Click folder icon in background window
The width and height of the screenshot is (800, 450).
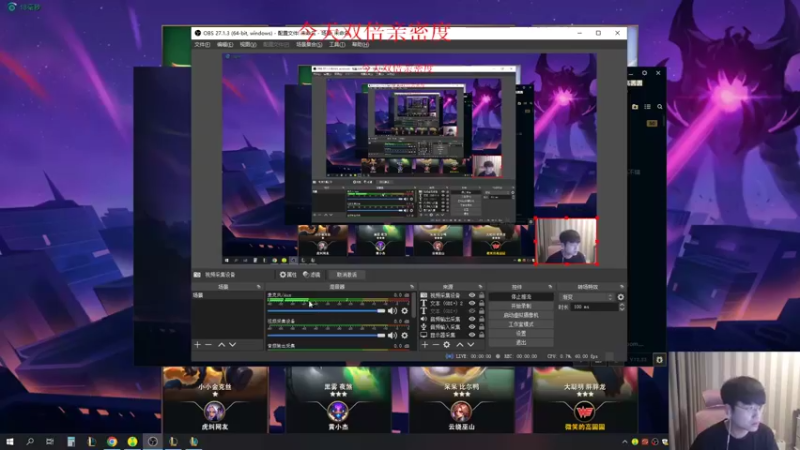point(635,107)
